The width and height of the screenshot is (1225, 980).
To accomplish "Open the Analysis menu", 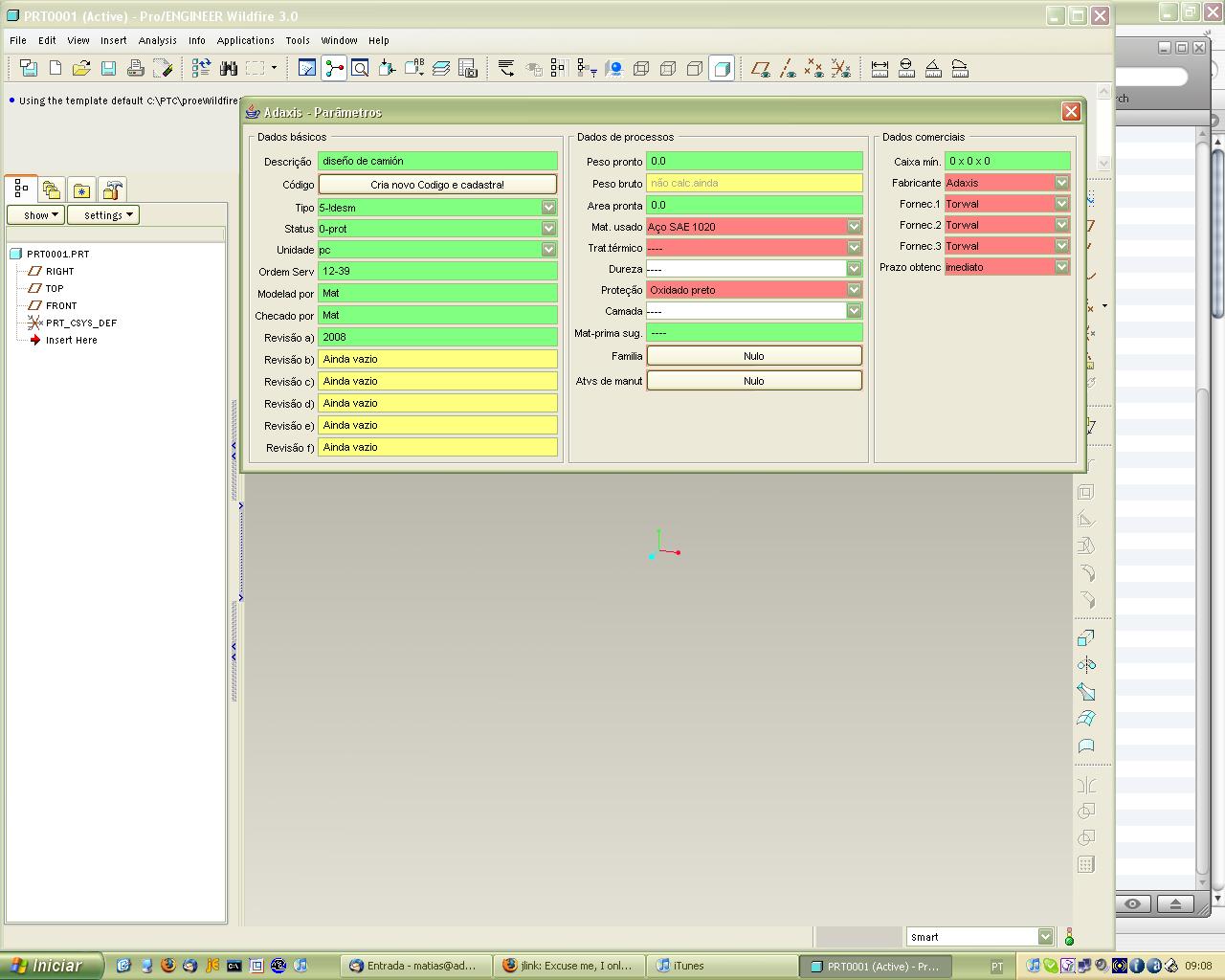I will click(x=157, y=40).
